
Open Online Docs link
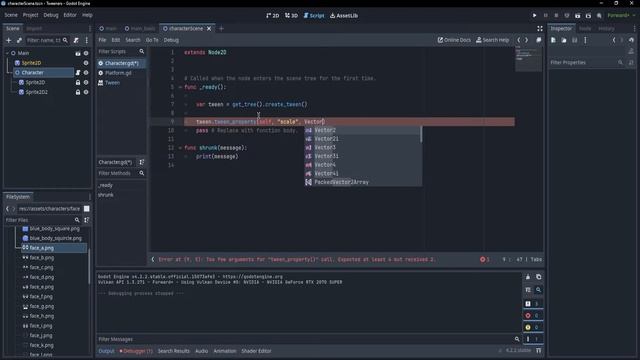pyautogui.click(x=454, y=40)
